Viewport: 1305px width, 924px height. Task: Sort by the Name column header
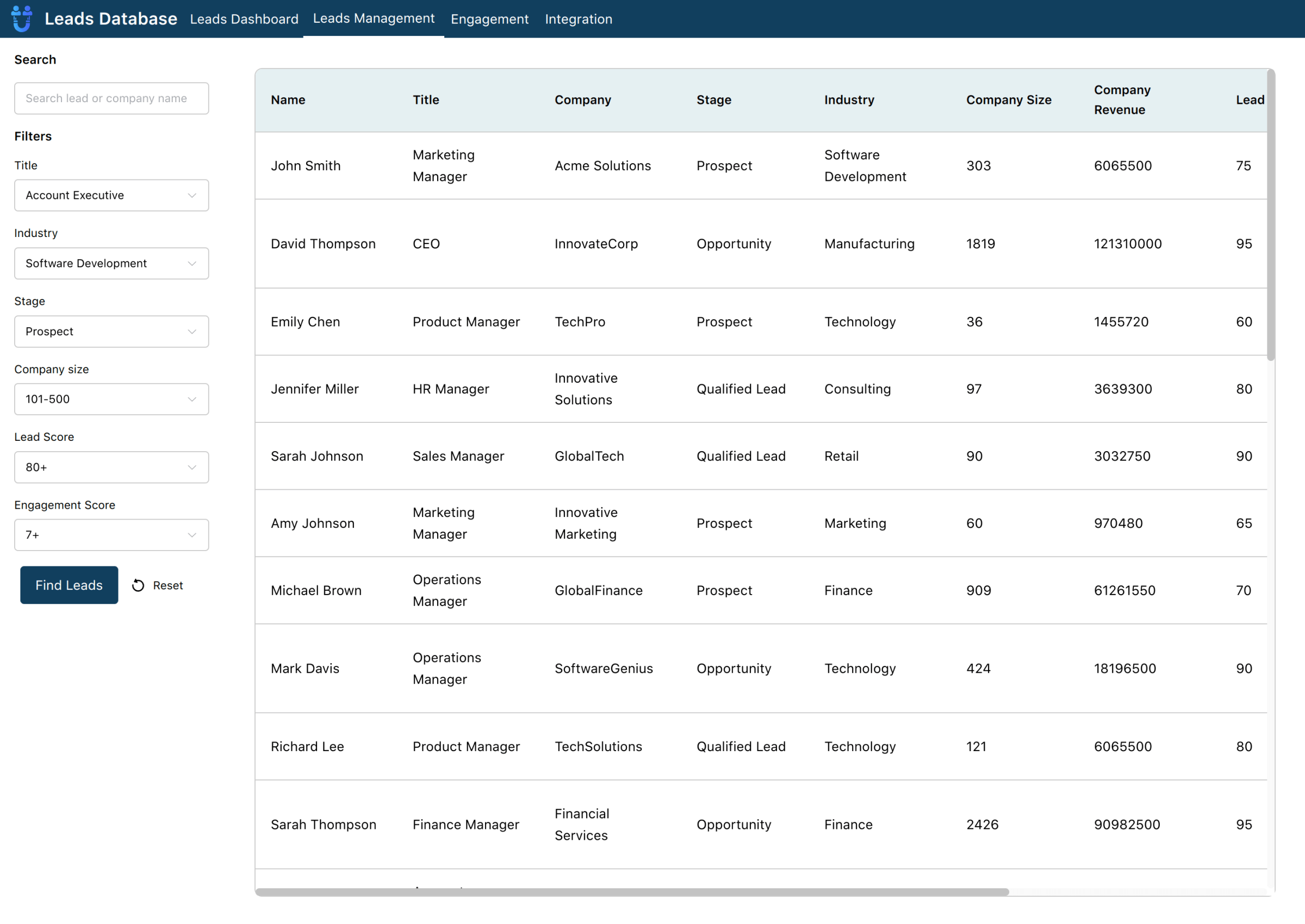coord(288,99)
